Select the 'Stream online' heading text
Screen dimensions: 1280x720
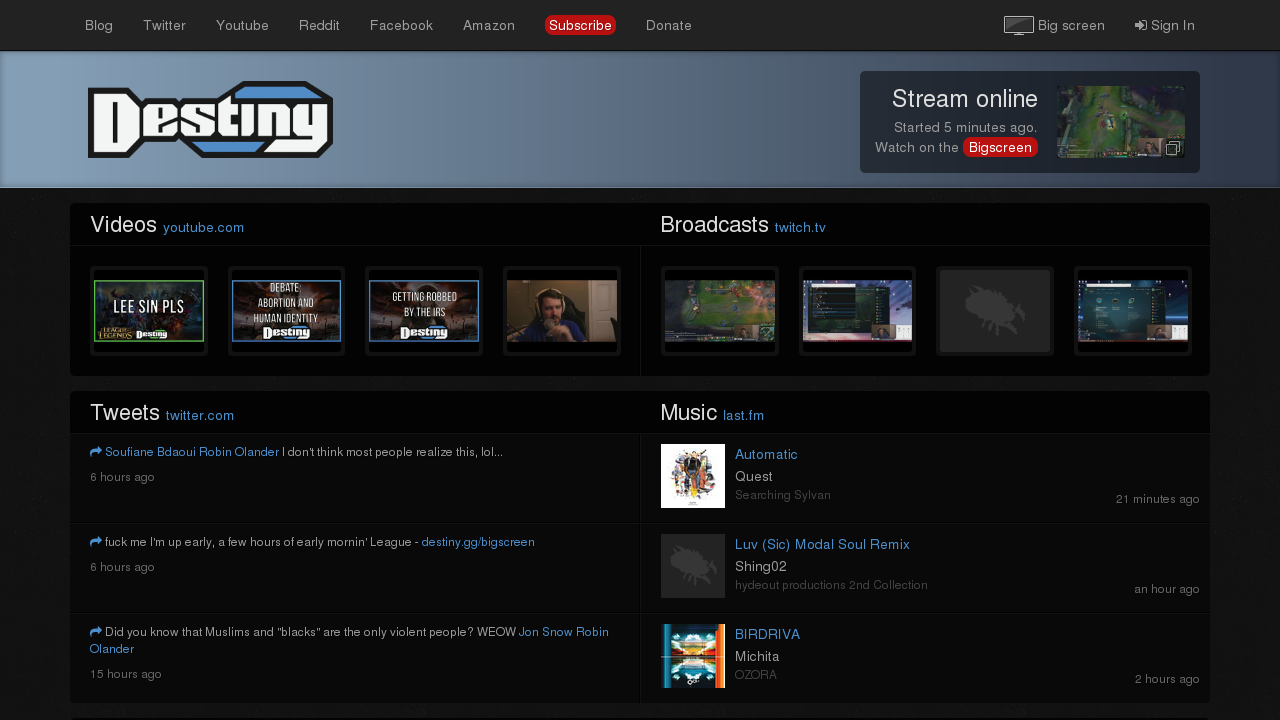(x=965, y=99)
